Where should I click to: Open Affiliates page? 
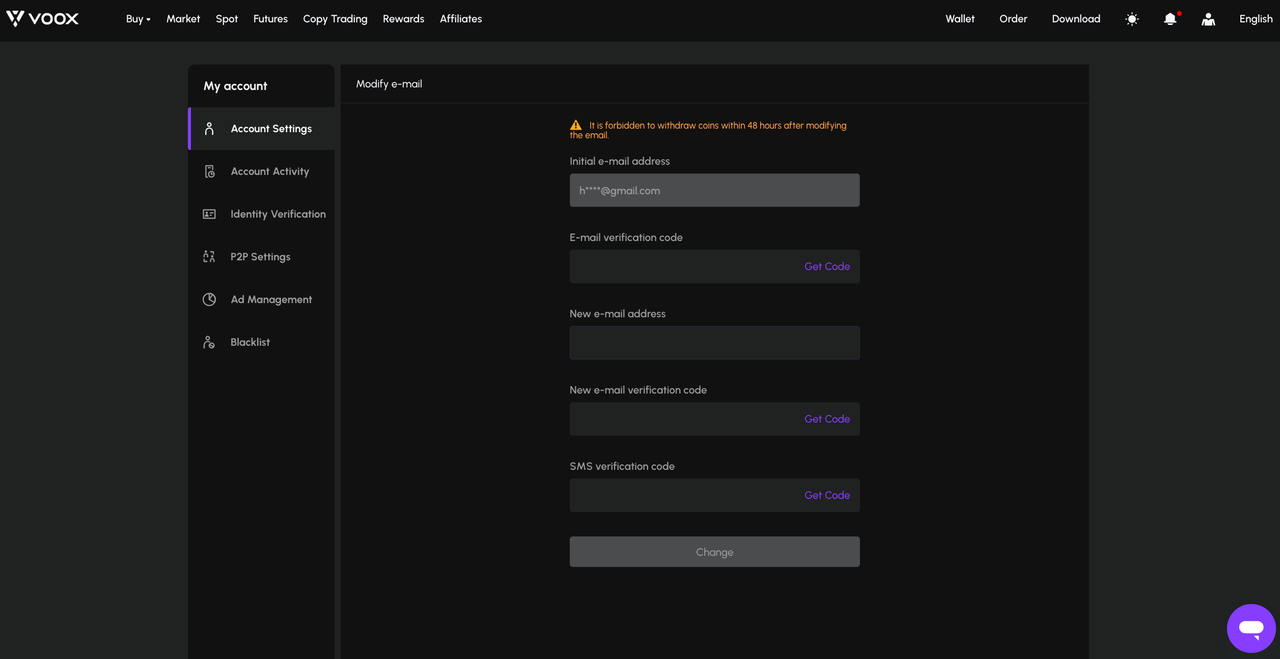point(461,19)
